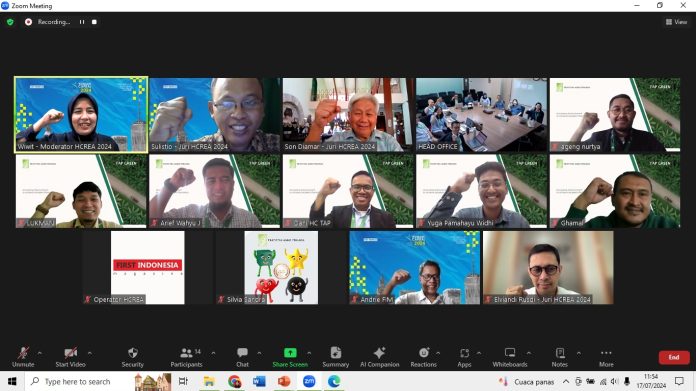Image resolution: width=696 pixels, height=391 pixels.
Task: Launch AI Companion
Action: coord(380,353)
